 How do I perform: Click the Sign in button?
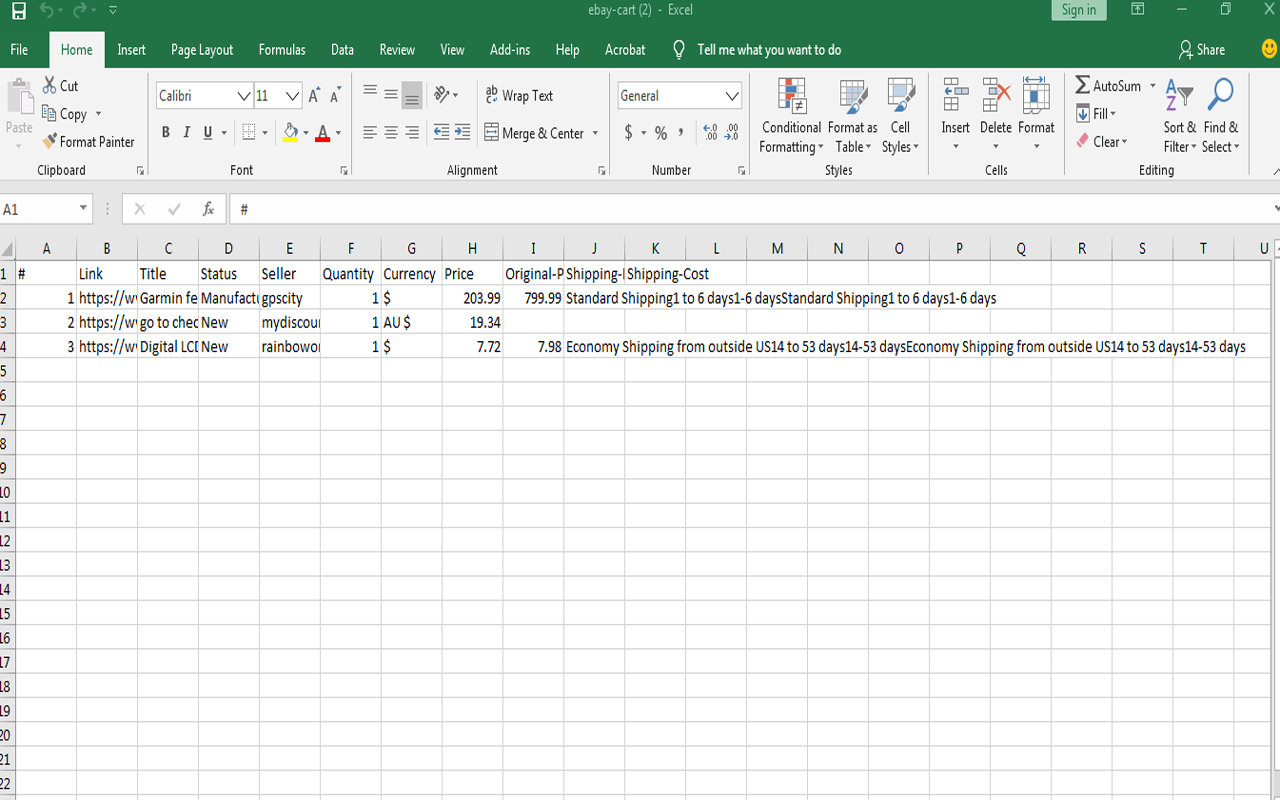1078,10
